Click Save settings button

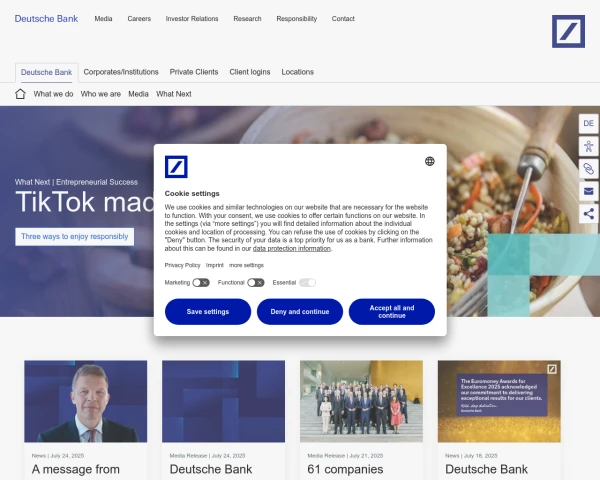(x=208, y=312)
